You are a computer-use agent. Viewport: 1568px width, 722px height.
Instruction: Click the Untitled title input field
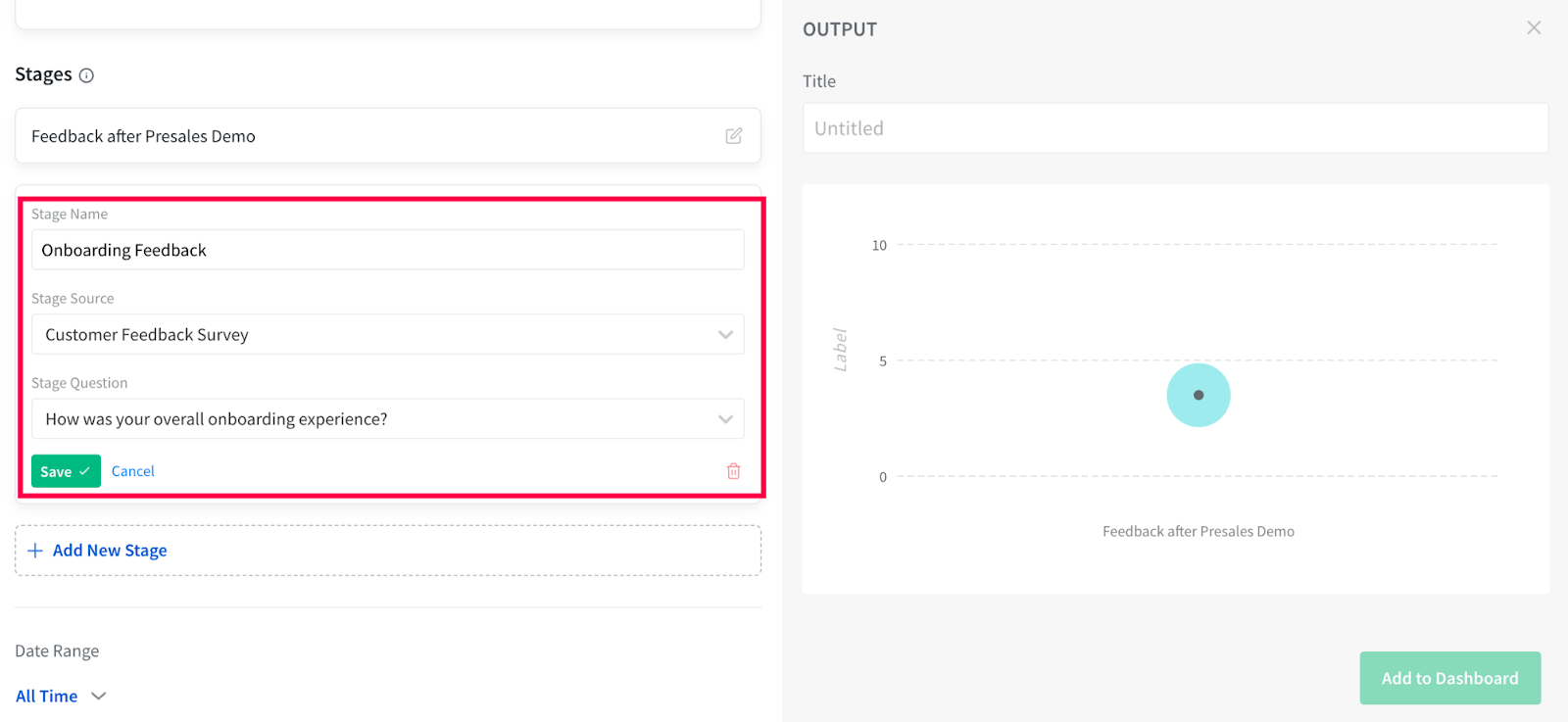(1174, 128)
